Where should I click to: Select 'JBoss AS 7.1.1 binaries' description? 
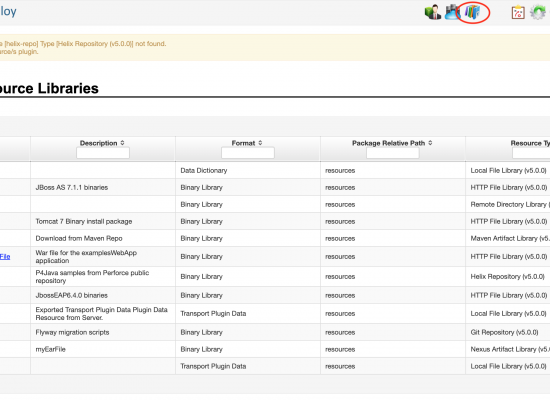coord(72,187)
